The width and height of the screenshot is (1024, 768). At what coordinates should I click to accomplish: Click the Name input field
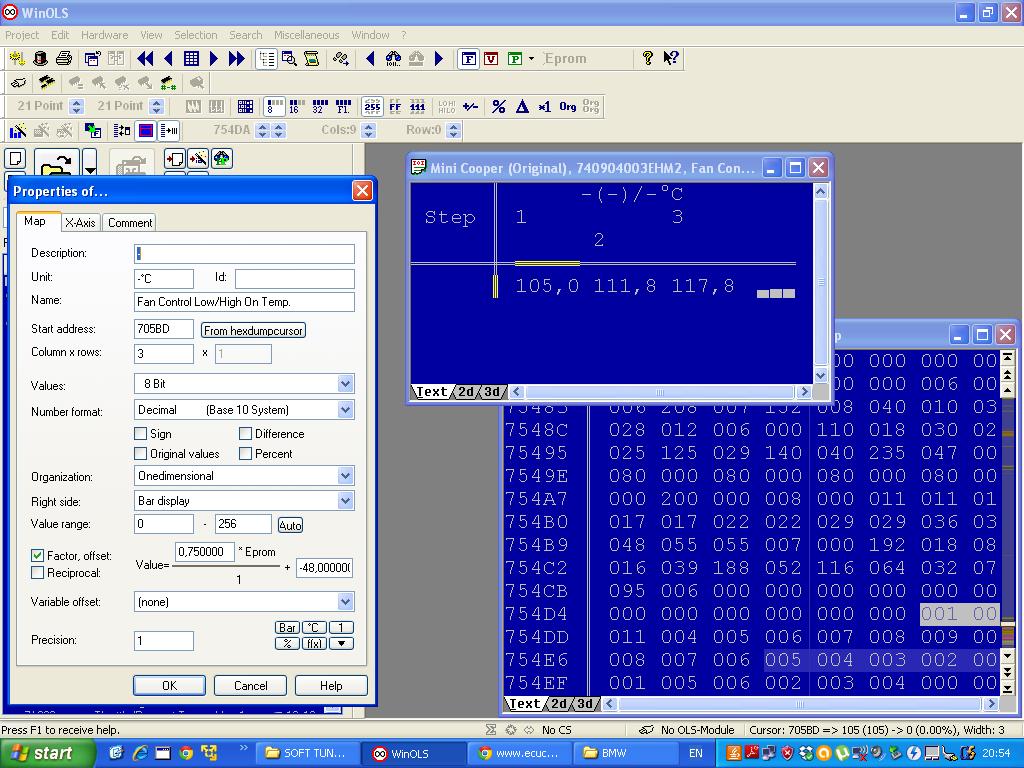tap(244, 302)
